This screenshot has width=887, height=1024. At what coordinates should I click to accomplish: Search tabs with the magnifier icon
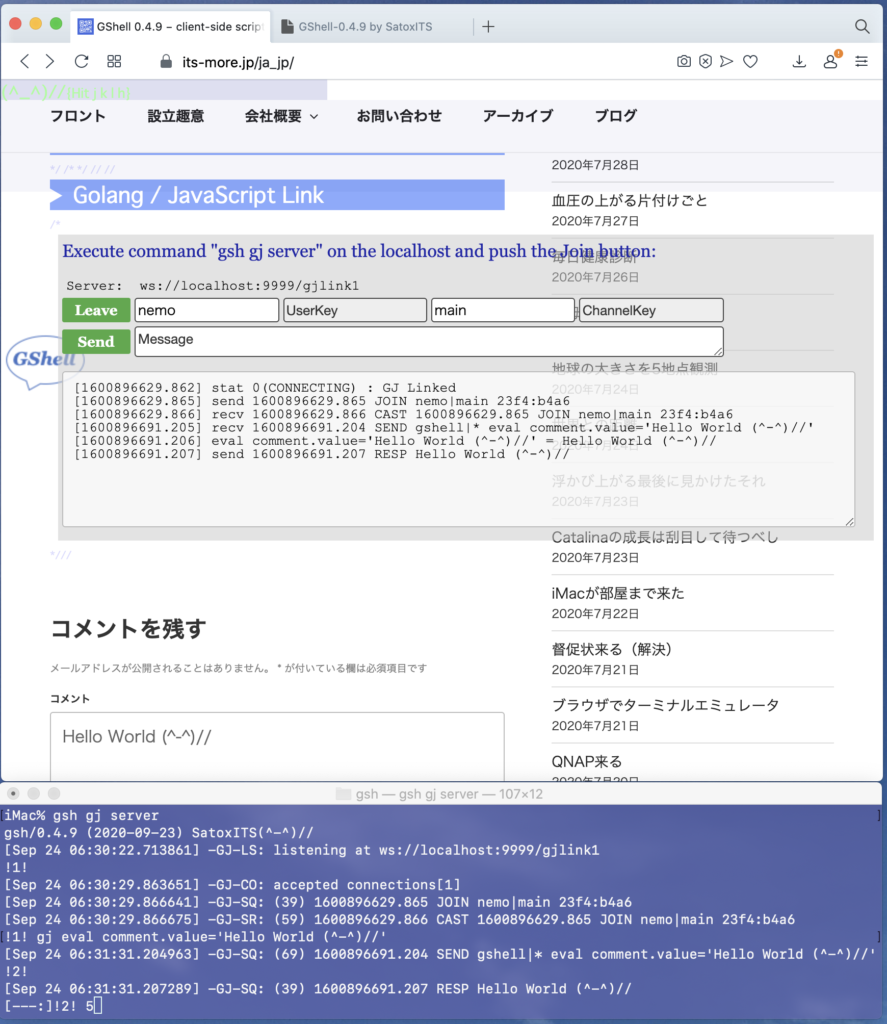click(x=862, y=26)
